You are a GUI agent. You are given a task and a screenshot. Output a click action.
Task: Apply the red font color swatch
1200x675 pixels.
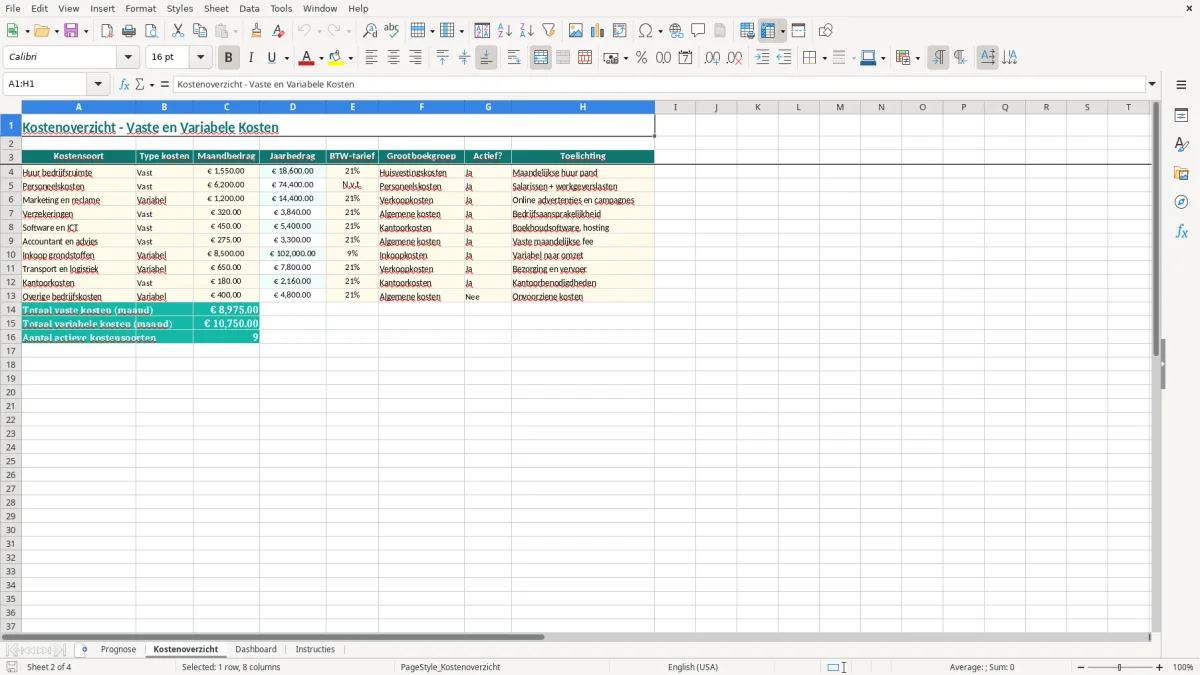tap(307, 58)
